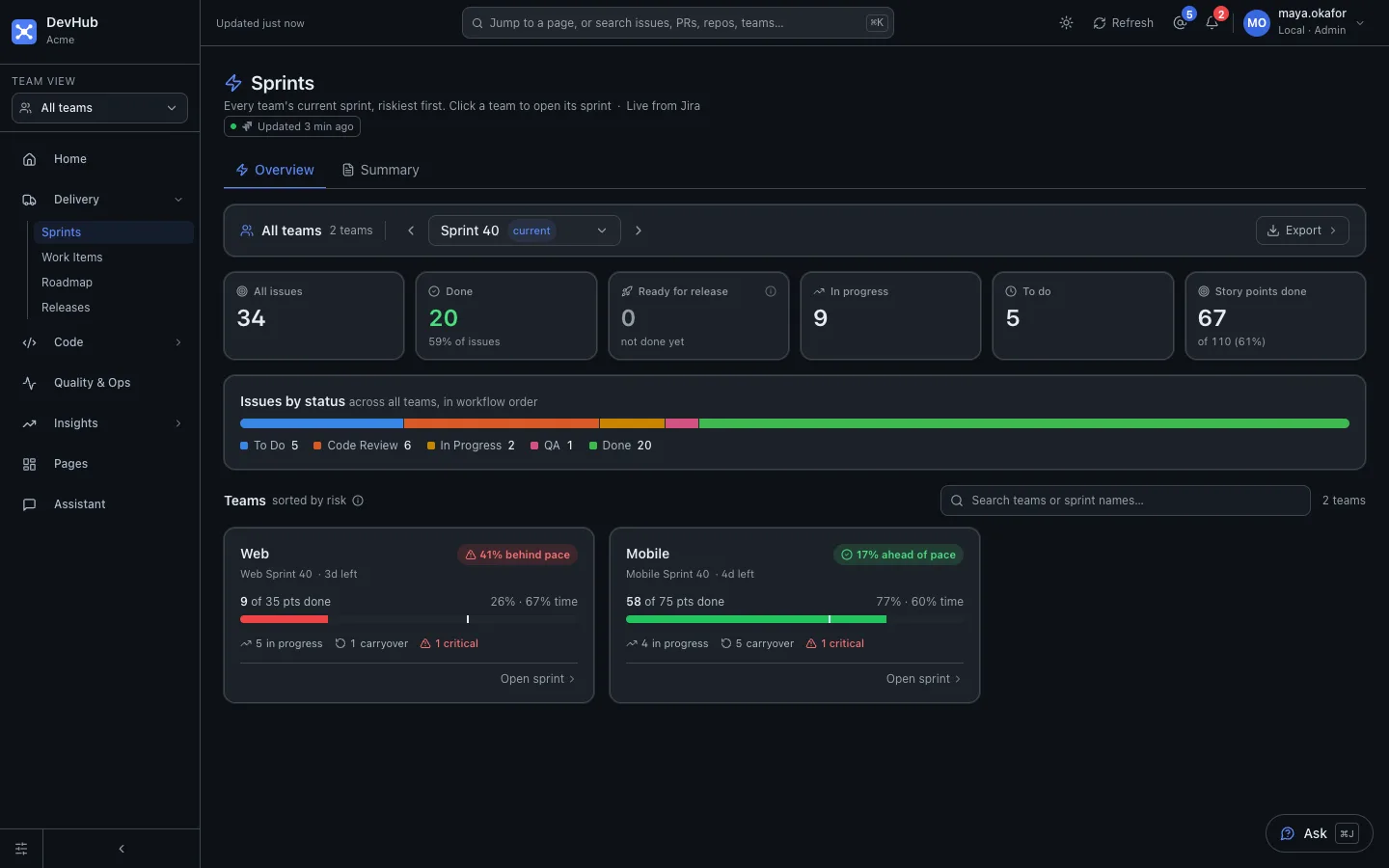Open the Export options menu
Screen dimensions: 1389x868
(x=1302, y=231)
